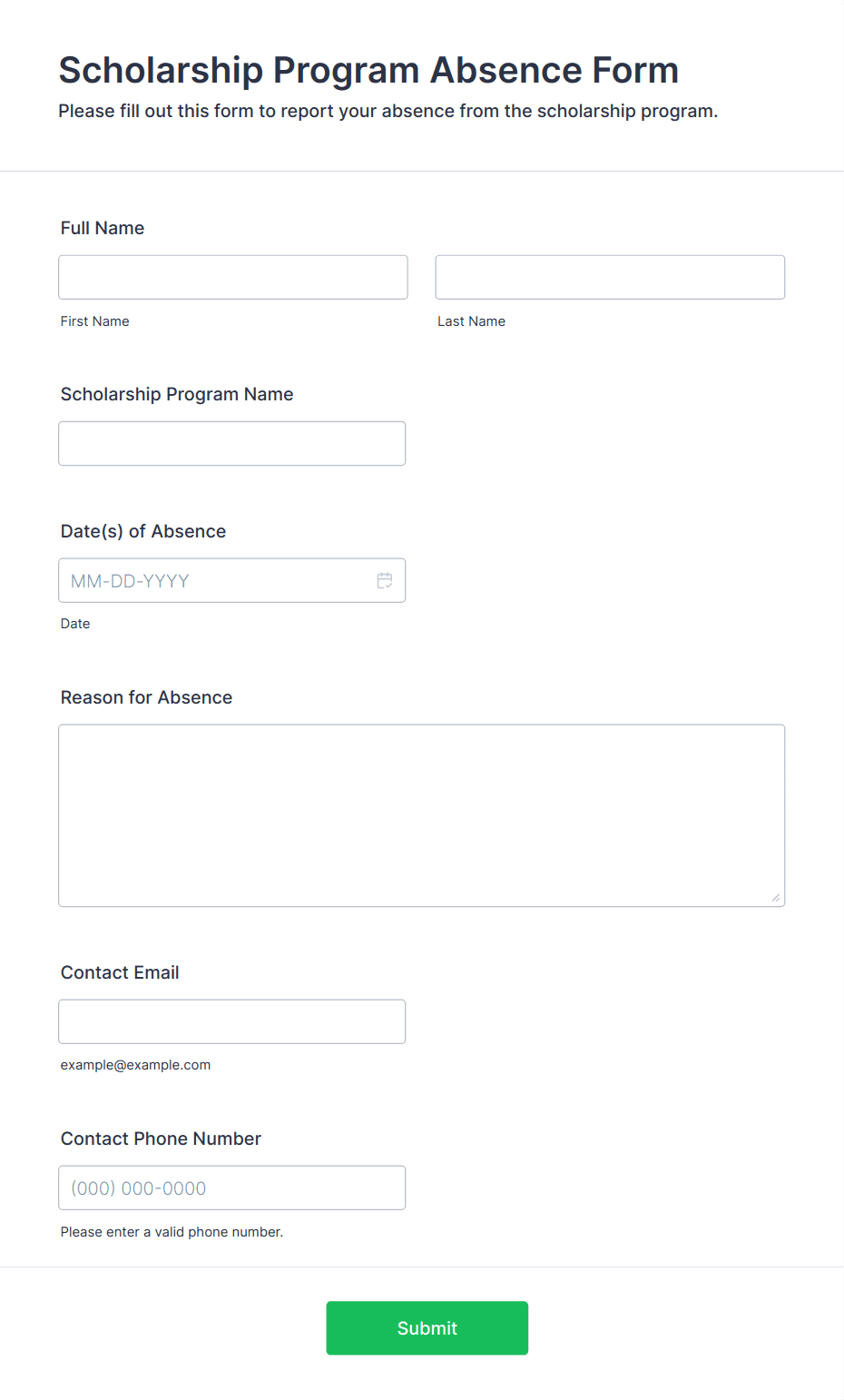Grab the textarea resize handle corner
This screenshot has height=1400, width=844.
[x=776, y=898]
